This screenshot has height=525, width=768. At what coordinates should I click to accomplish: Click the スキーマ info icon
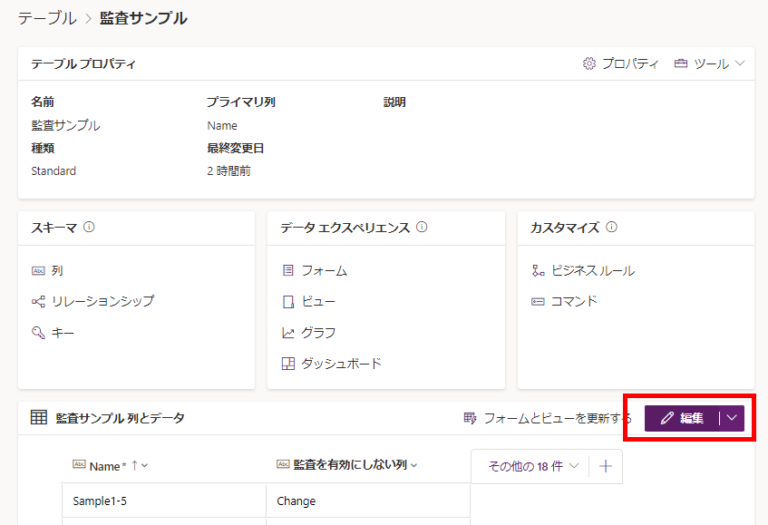tap(89, 227)
